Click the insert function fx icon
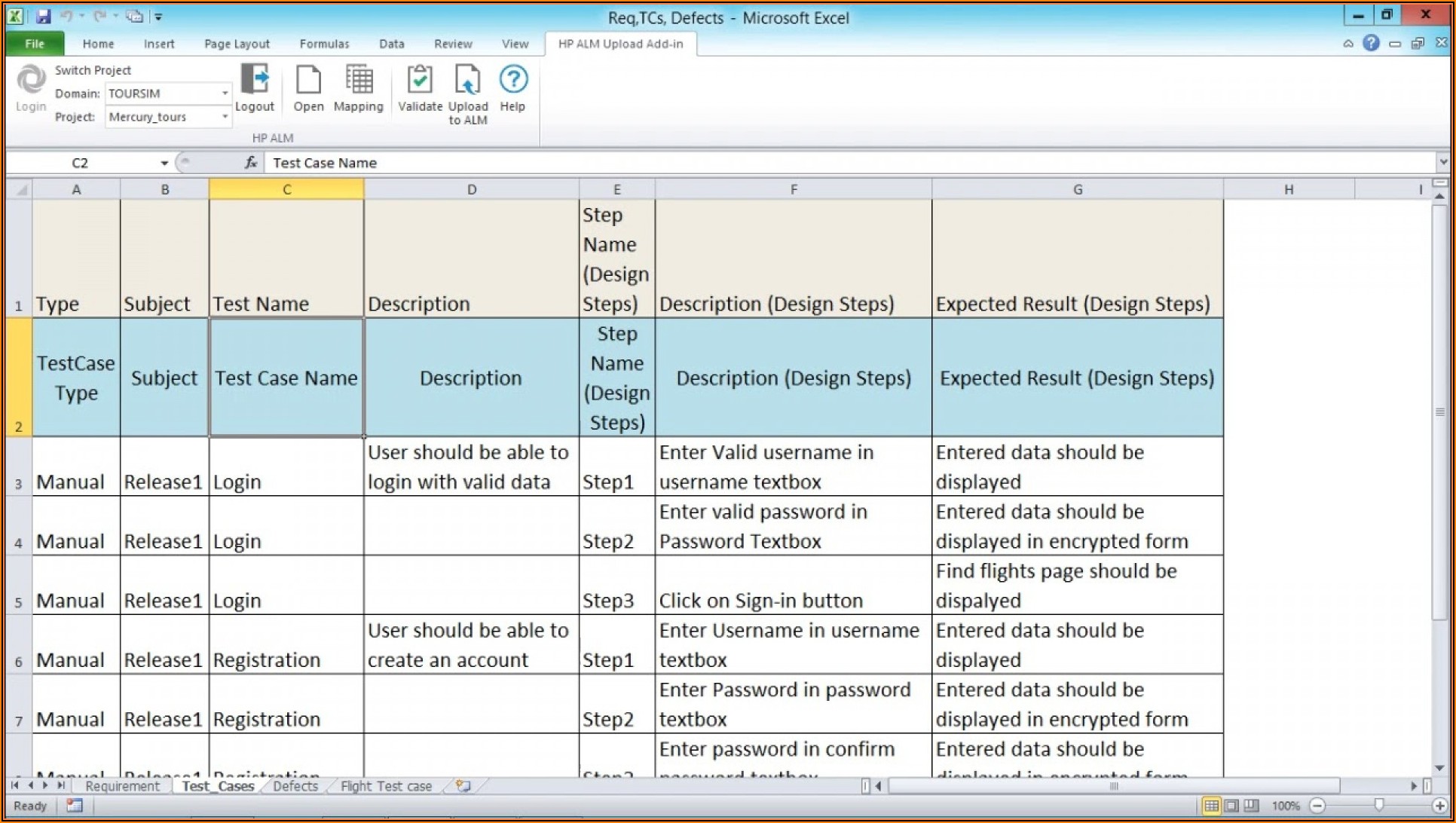Screen dimensions: 1456x823 pos(251,163)
